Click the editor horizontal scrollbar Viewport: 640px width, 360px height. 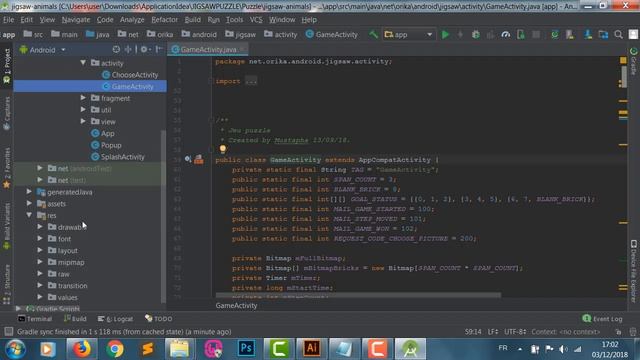pyautogui.click(x=358, y=295)
